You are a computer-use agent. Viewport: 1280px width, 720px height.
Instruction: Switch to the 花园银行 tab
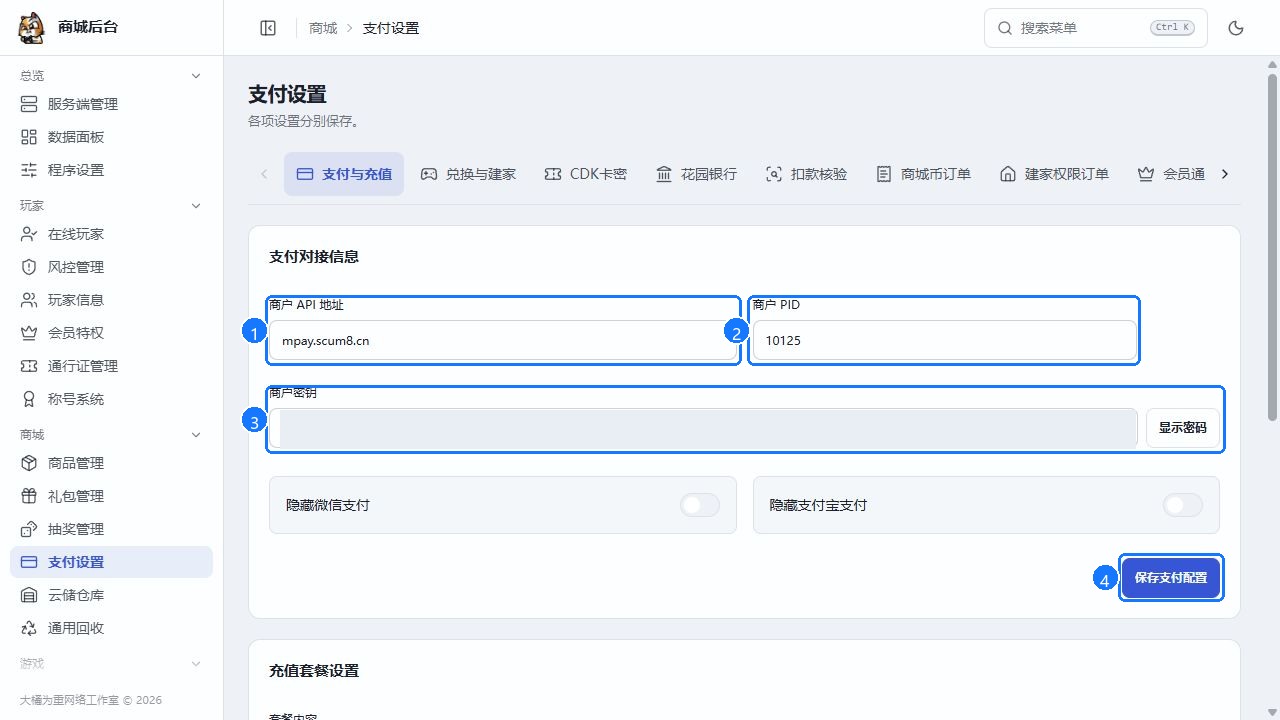click(696, 174)
